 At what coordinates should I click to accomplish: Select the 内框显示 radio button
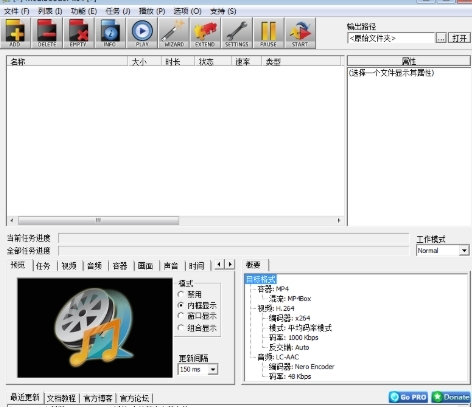click(x=181, y=305)
